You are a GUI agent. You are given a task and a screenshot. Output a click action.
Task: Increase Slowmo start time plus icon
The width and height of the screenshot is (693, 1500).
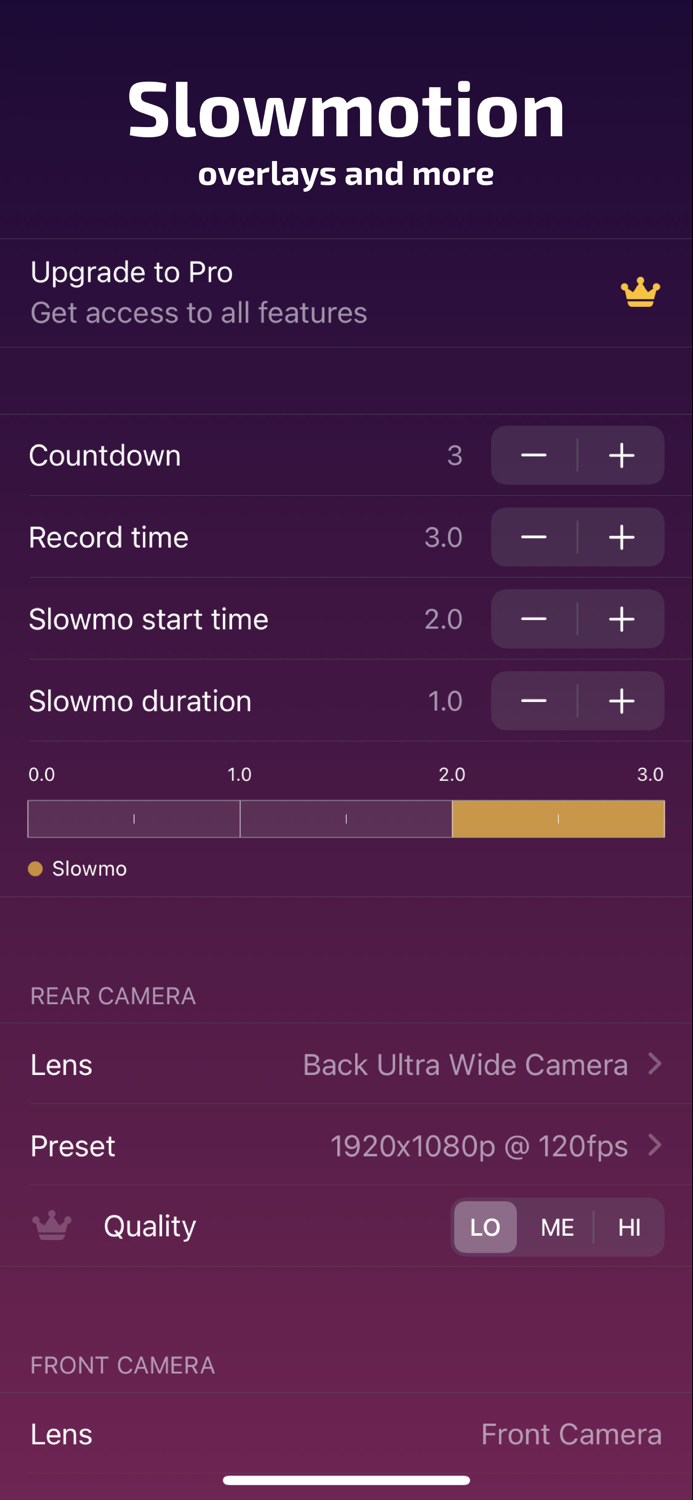point(621,620)
